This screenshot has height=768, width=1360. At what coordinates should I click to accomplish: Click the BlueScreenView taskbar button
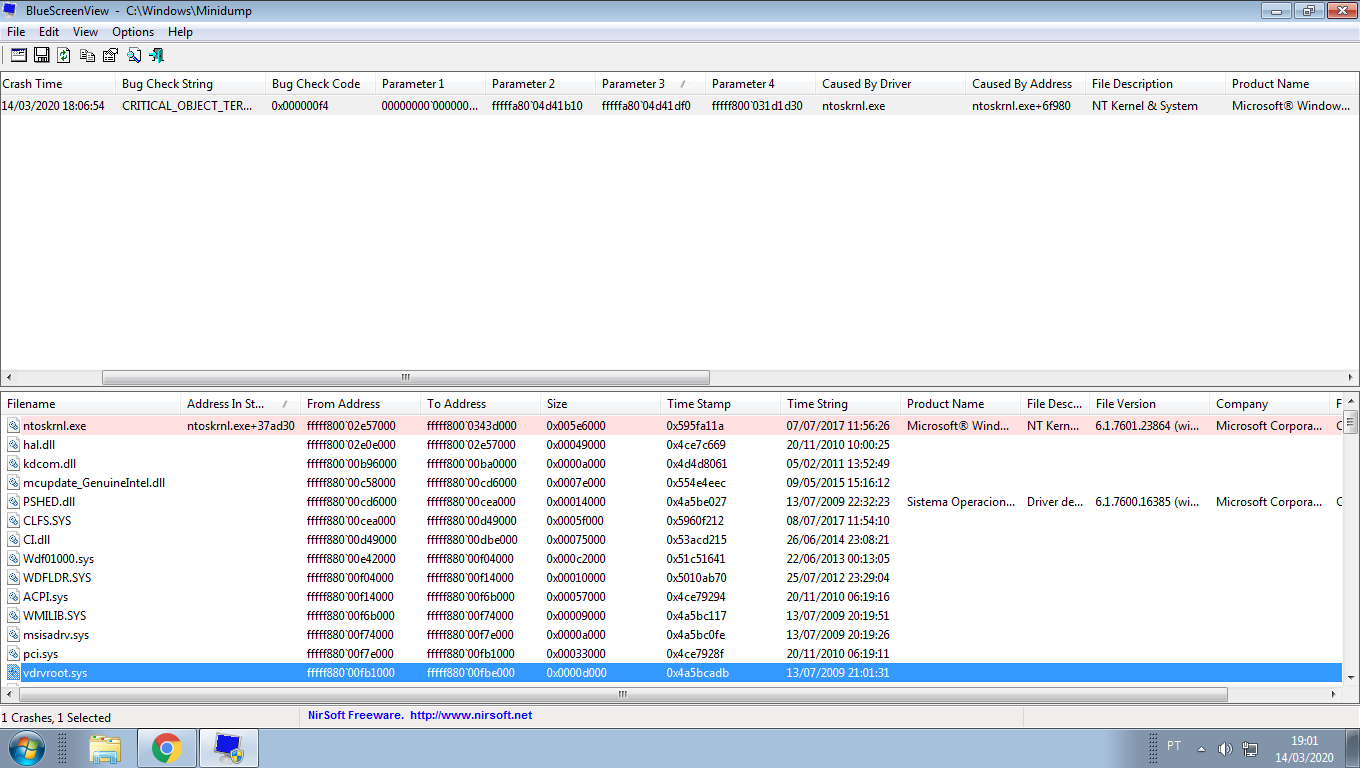[229, 748]
